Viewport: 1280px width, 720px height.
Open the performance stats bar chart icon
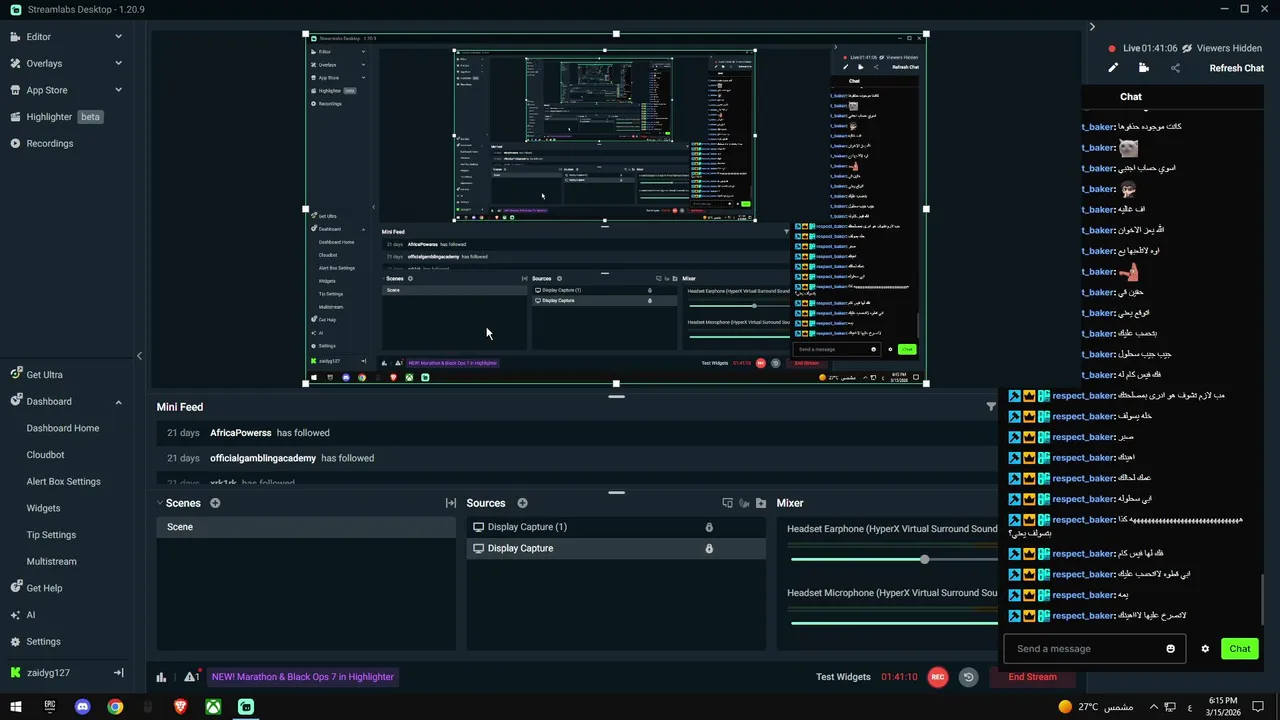pyautogui.click(x=161, y=677)
